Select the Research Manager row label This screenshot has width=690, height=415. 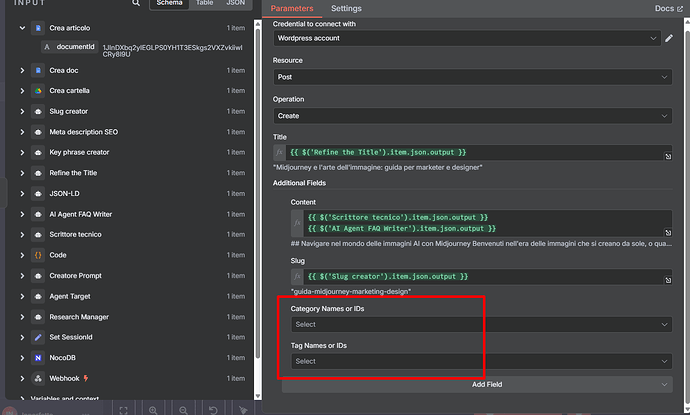tap(79, 317)
